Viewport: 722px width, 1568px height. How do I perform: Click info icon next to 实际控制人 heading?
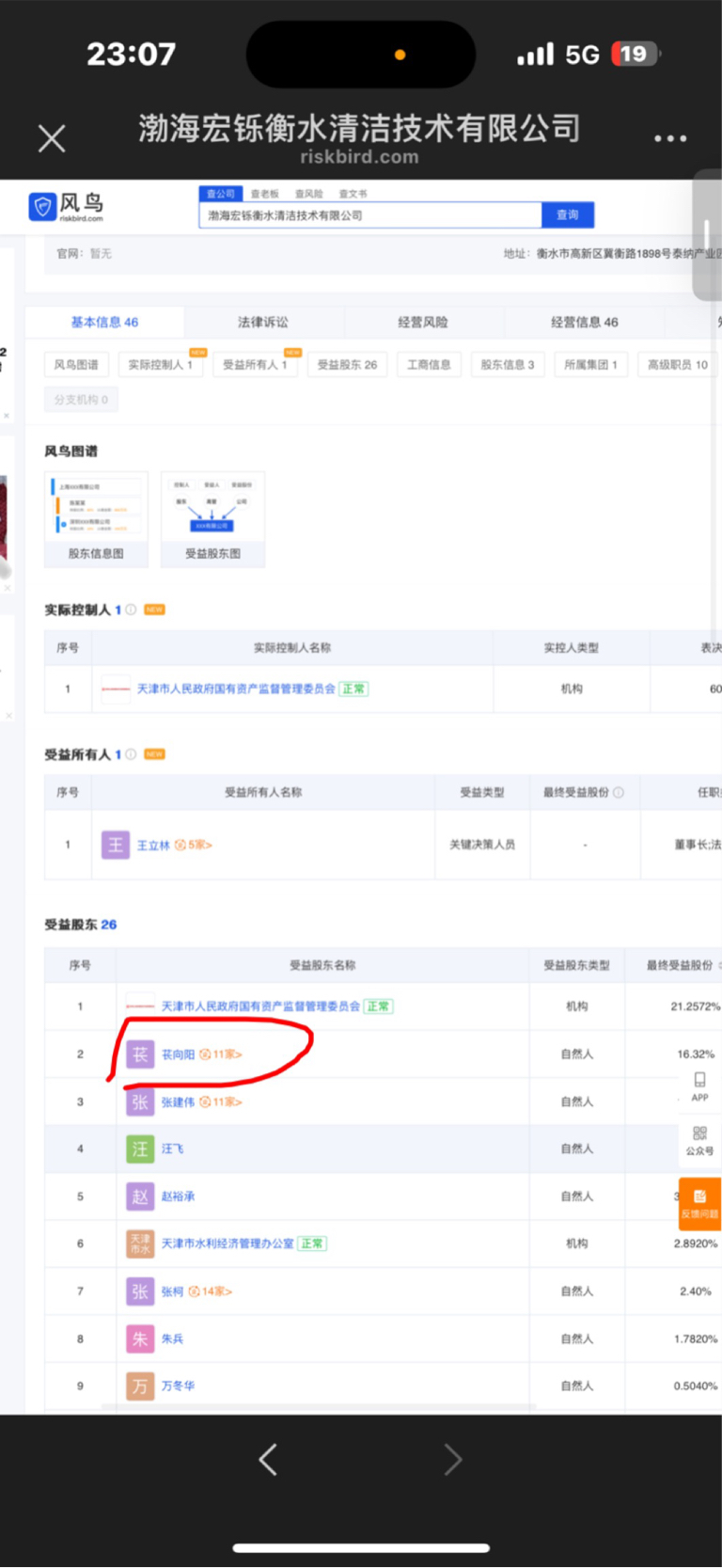click(131, 610)
